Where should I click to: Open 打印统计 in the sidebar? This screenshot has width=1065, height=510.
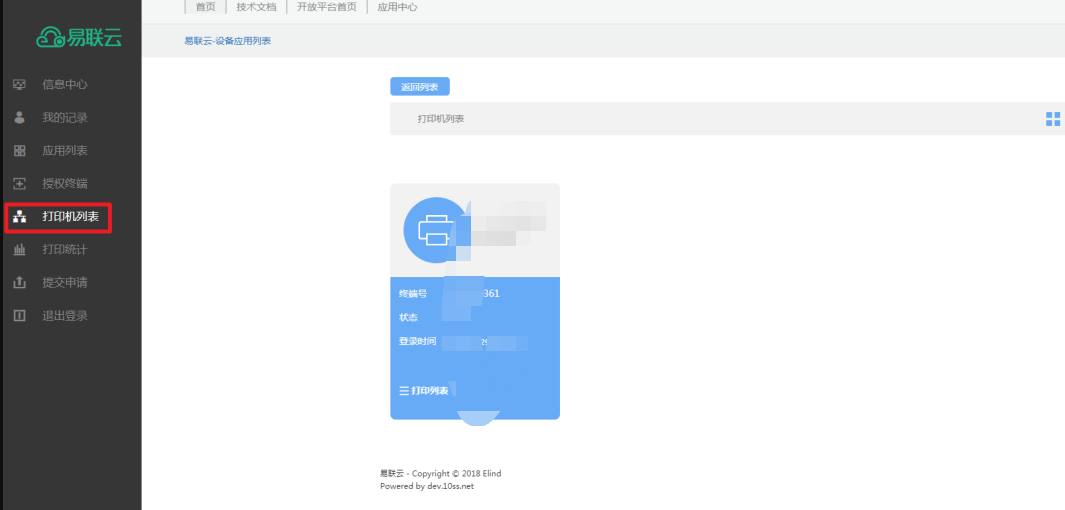coord(65,249)
